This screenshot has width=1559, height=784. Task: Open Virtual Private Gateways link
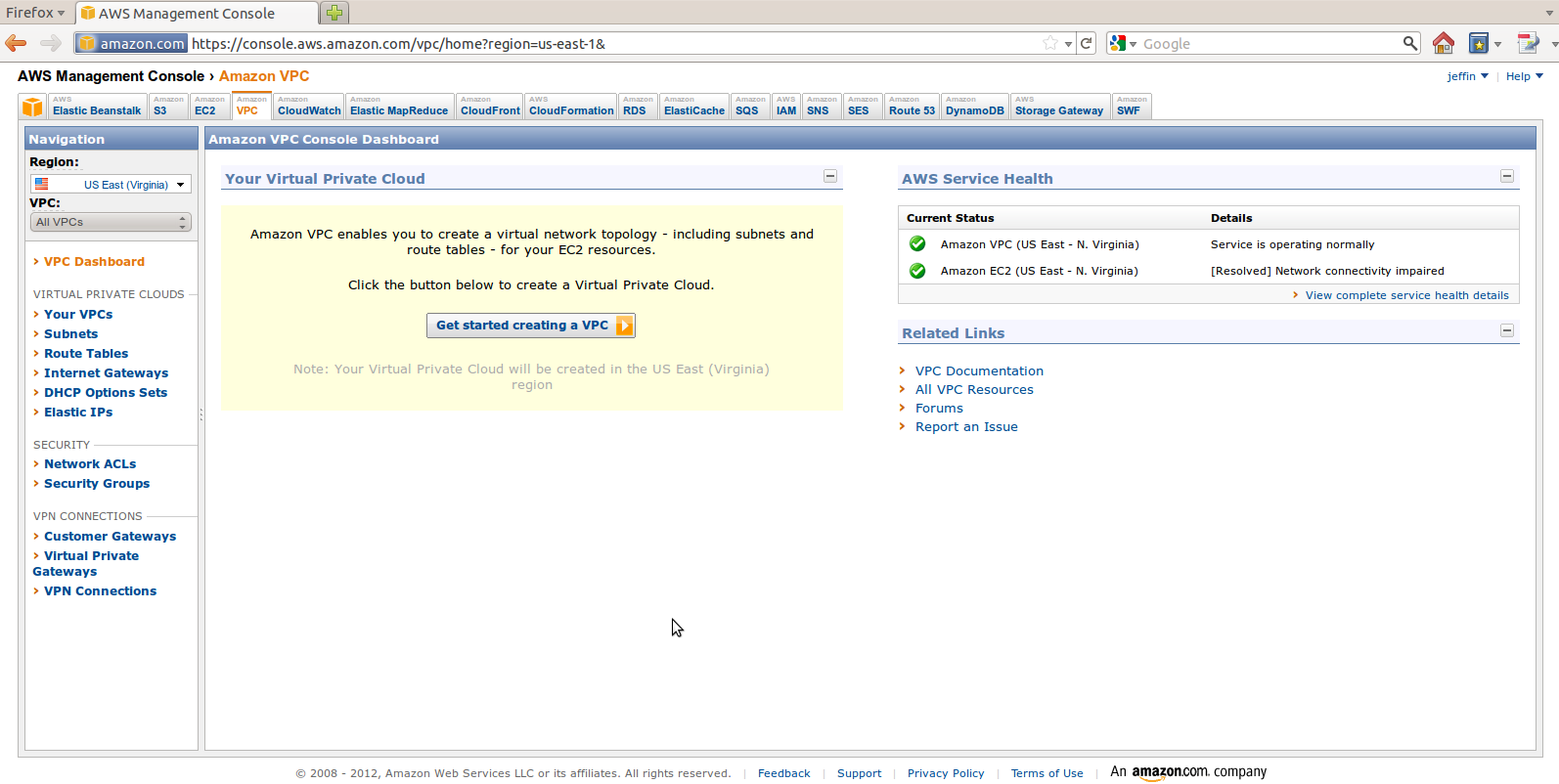[86, 564]
